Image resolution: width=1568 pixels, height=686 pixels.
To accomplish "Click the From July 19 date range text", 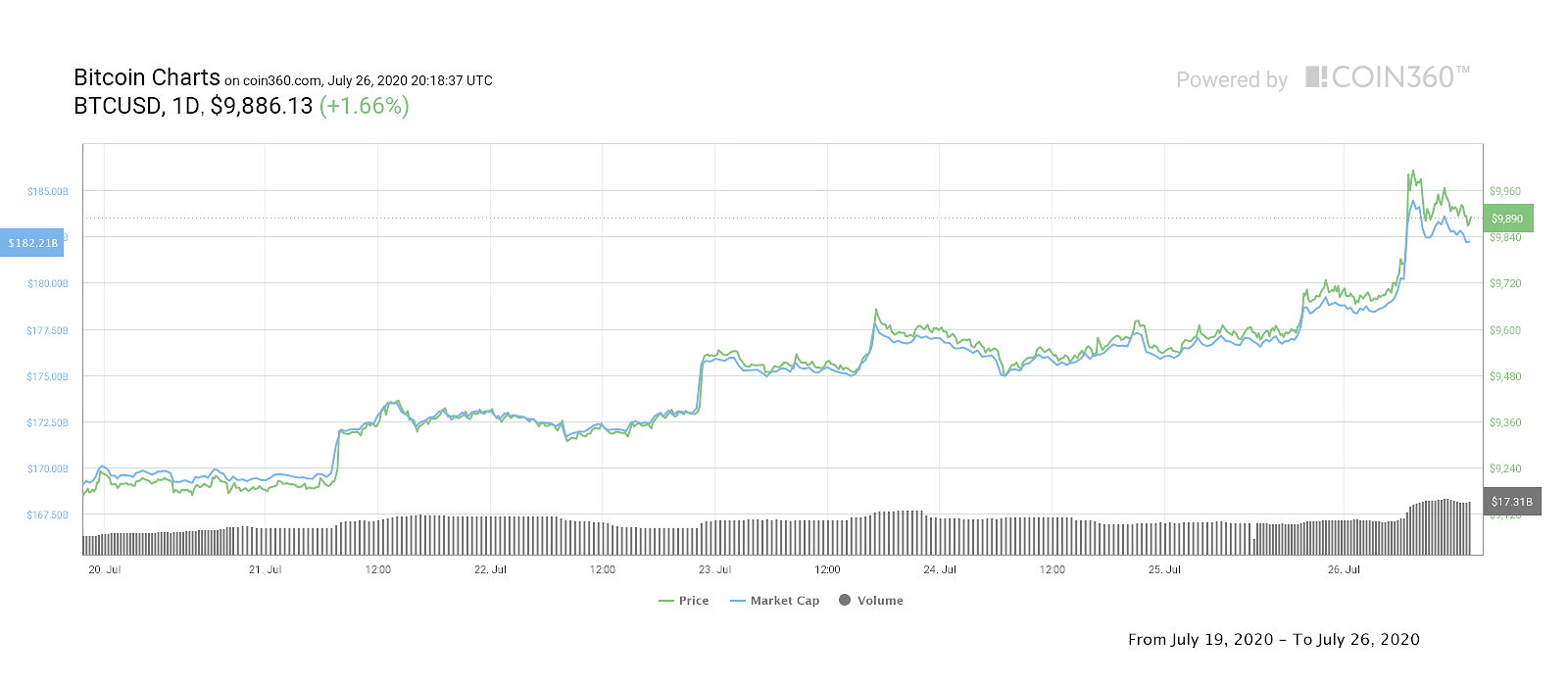I will coord(1273,640).
